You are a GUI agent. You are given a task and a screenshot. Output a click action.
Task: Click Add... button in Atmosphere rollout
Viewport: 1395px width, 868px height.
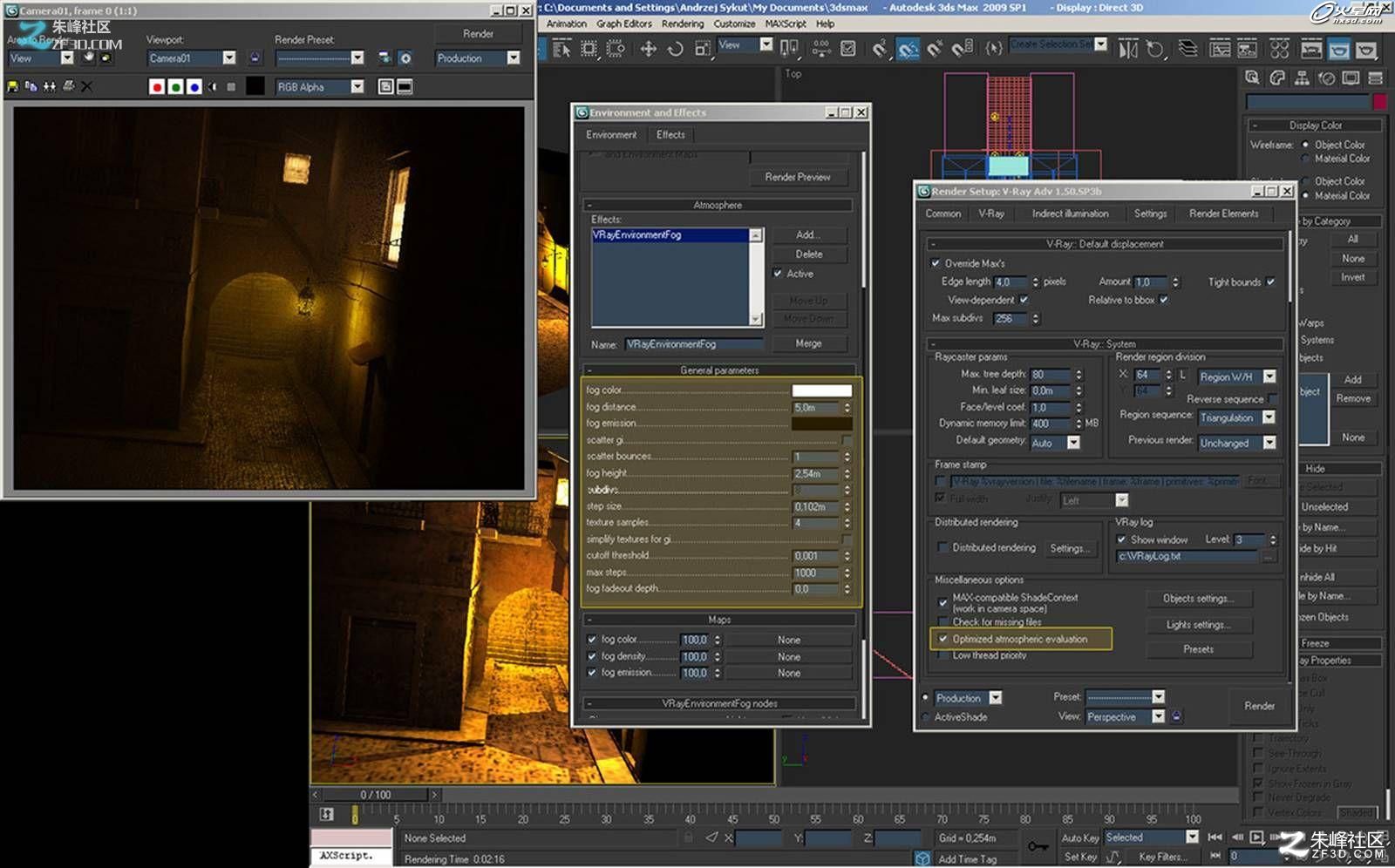[808, 234]
